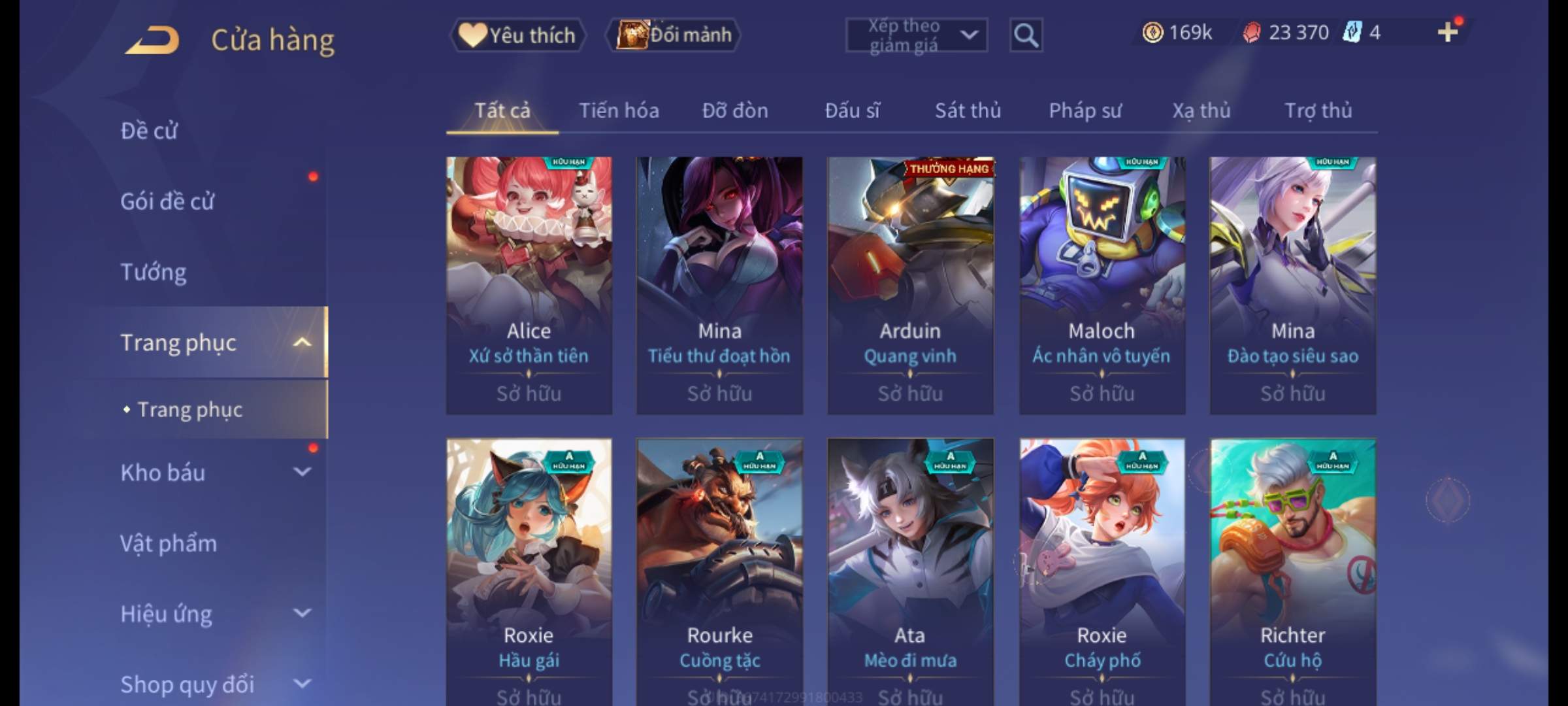Expand the Kho báu sidebar section
Screen dimensions: 1568x706
click(302, 472)
